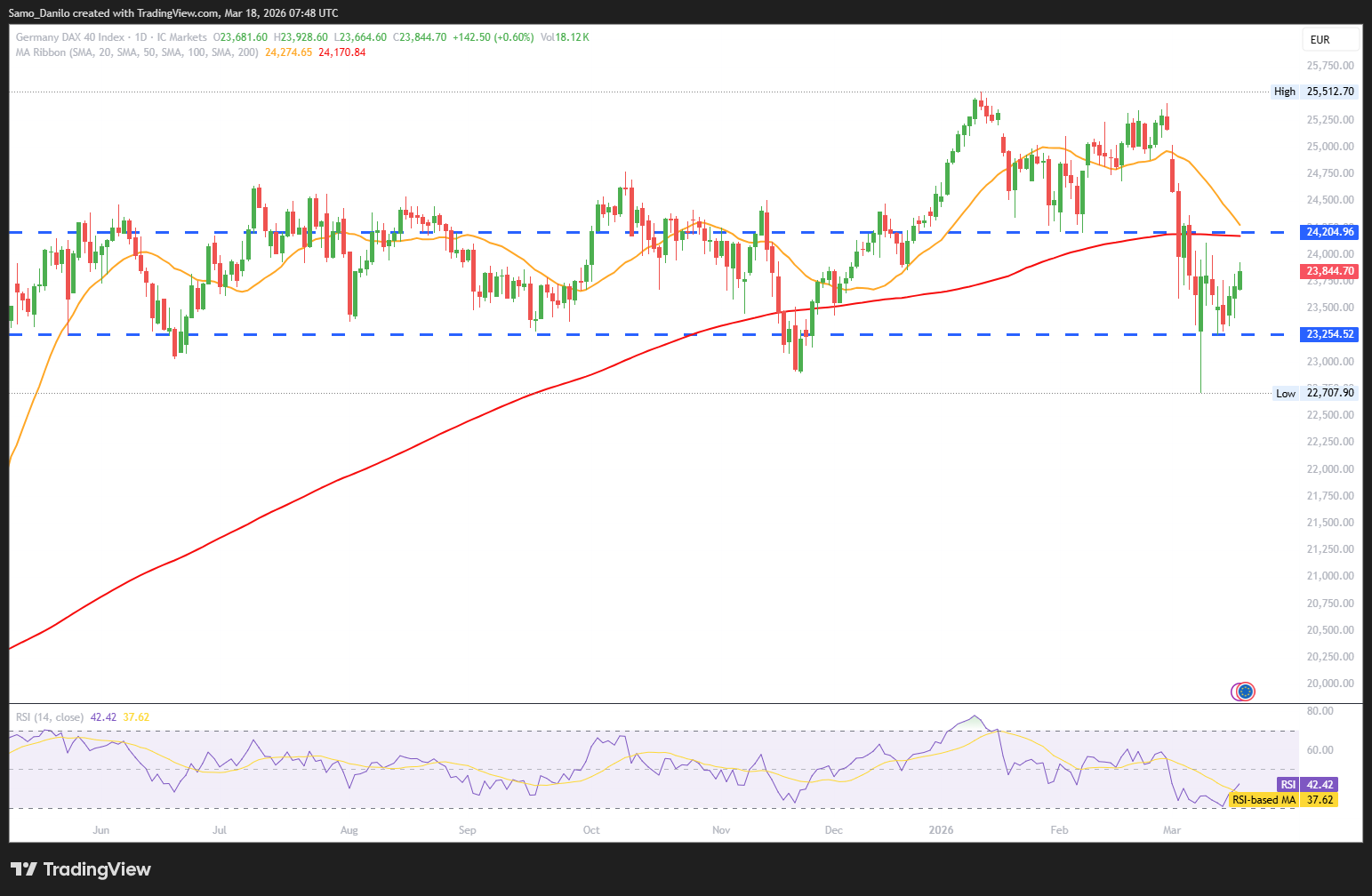Click the red 23,844.70 current price tag
Image resolution: width=1372 pixels, height=896 pixels.
1329,271
